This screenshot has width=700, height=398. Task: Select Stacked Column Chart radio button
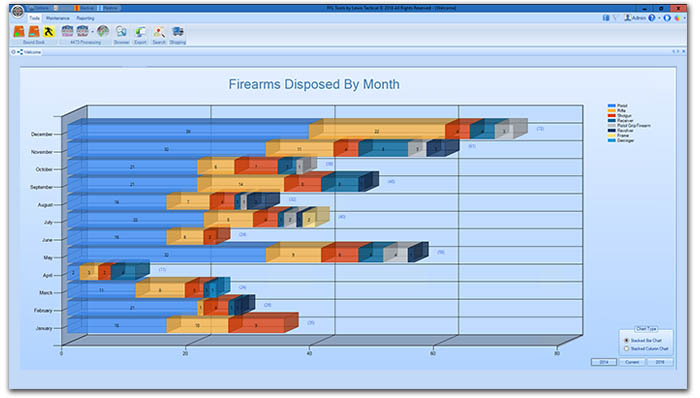626,348
